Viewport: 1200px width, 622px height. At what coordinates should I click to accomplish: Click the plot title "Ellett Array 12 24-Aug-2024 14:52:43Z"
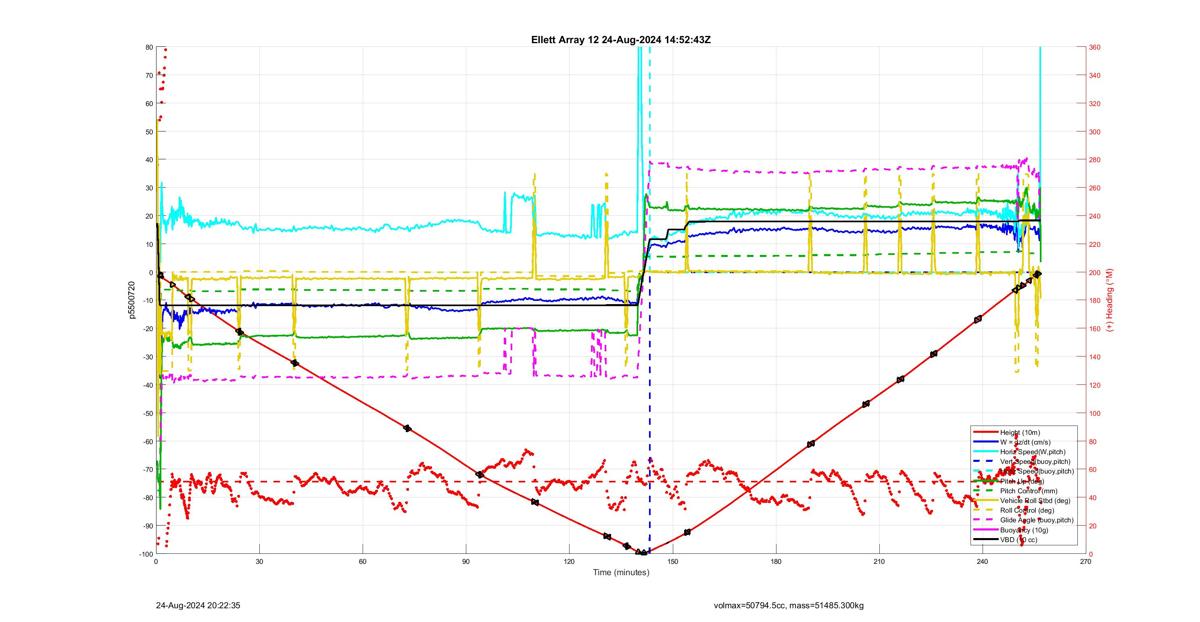[x=621, y=39]
